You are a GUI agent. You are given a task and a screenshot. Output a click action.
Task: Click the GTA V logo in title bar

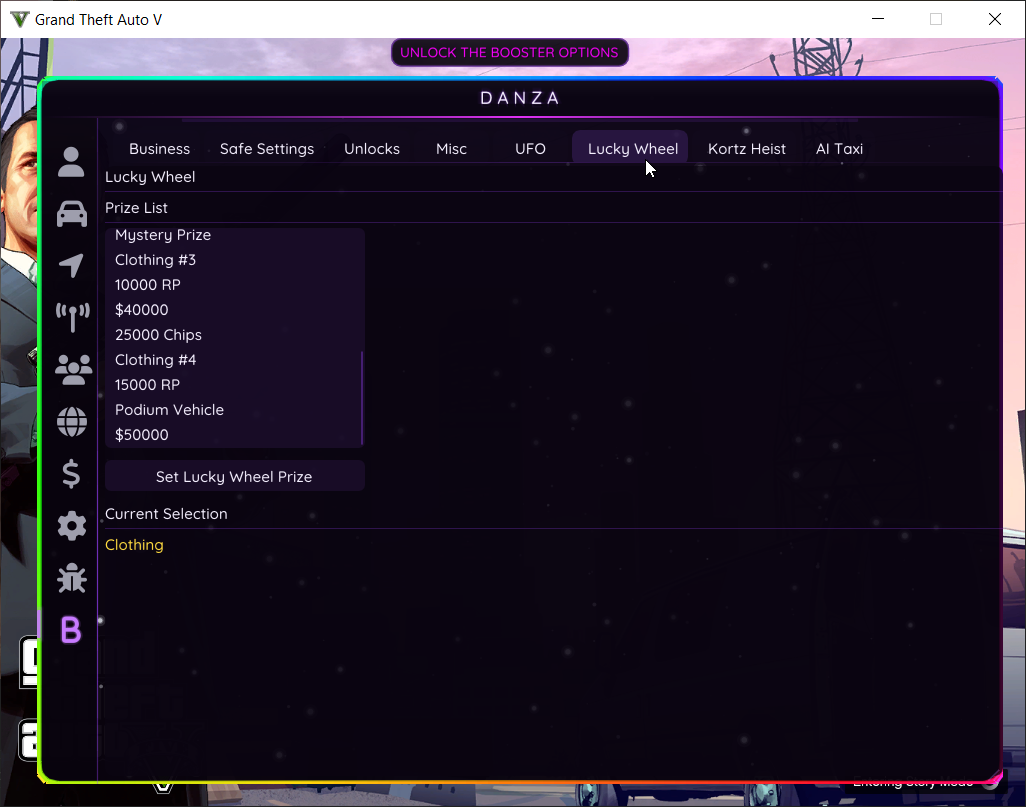(x=20, y=20)
